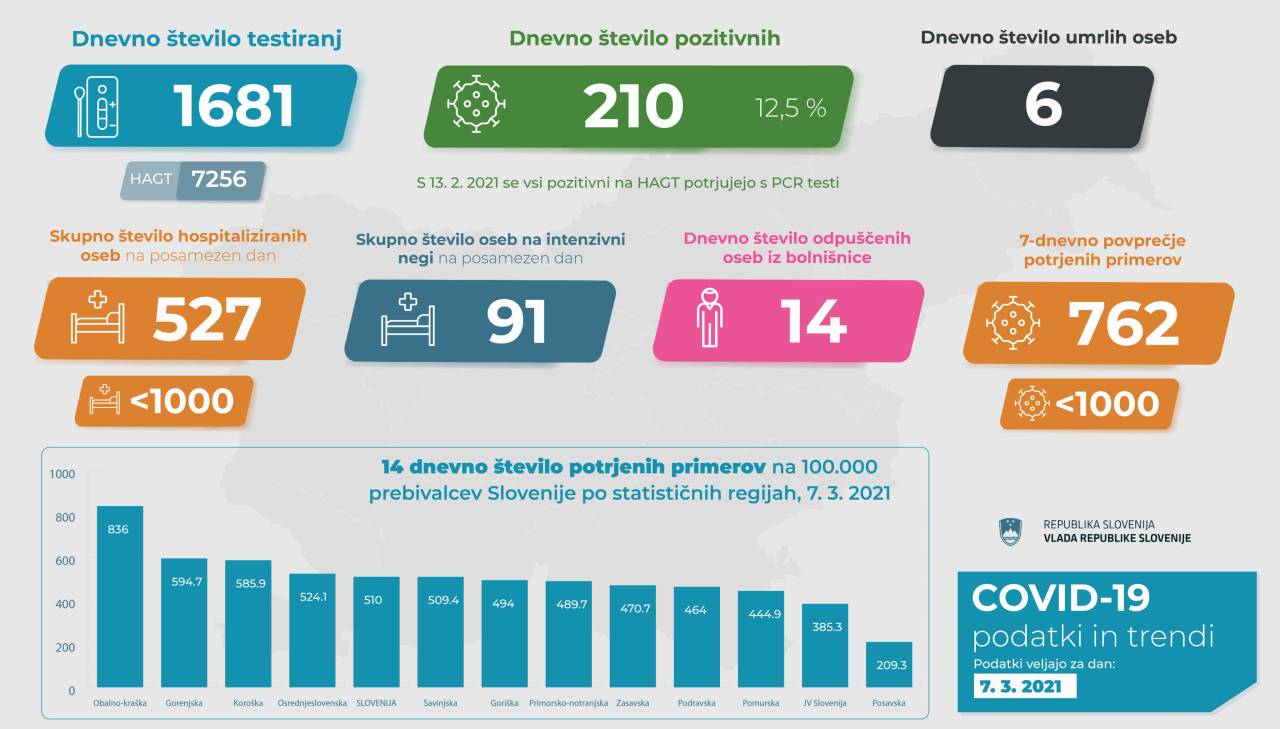Click the virus icon beside 762
1280x729 pixels.
(1013, 323)
